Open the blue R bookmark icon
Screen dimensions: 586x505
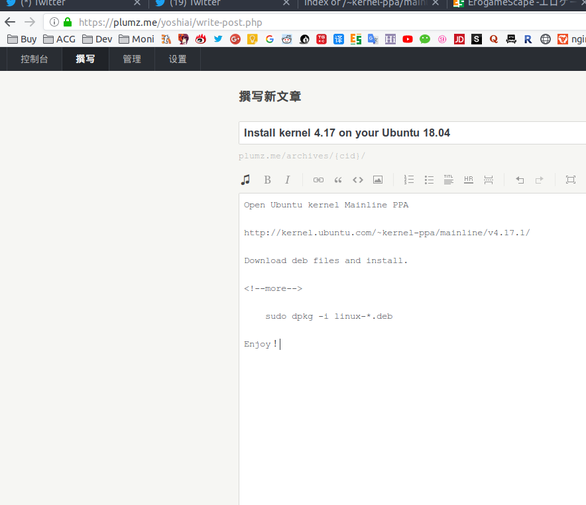pyautogui.click(x=528, y=39)
